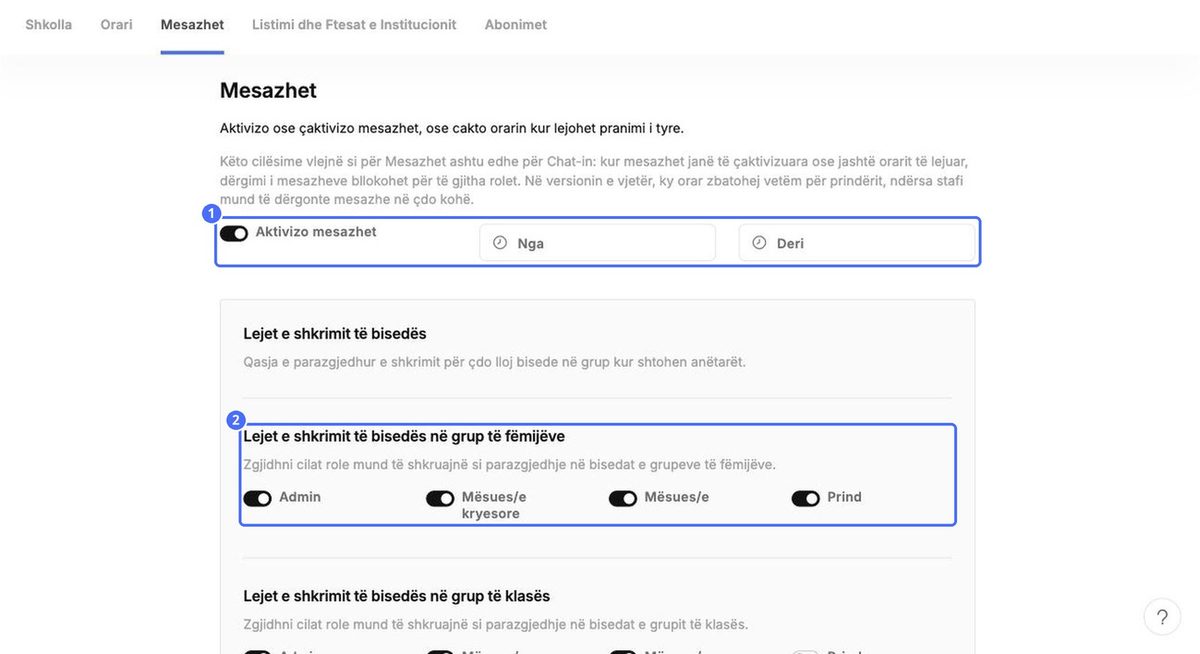Click the annotation badge numbered 1
1200x654 pixels.
coord(211,213)
